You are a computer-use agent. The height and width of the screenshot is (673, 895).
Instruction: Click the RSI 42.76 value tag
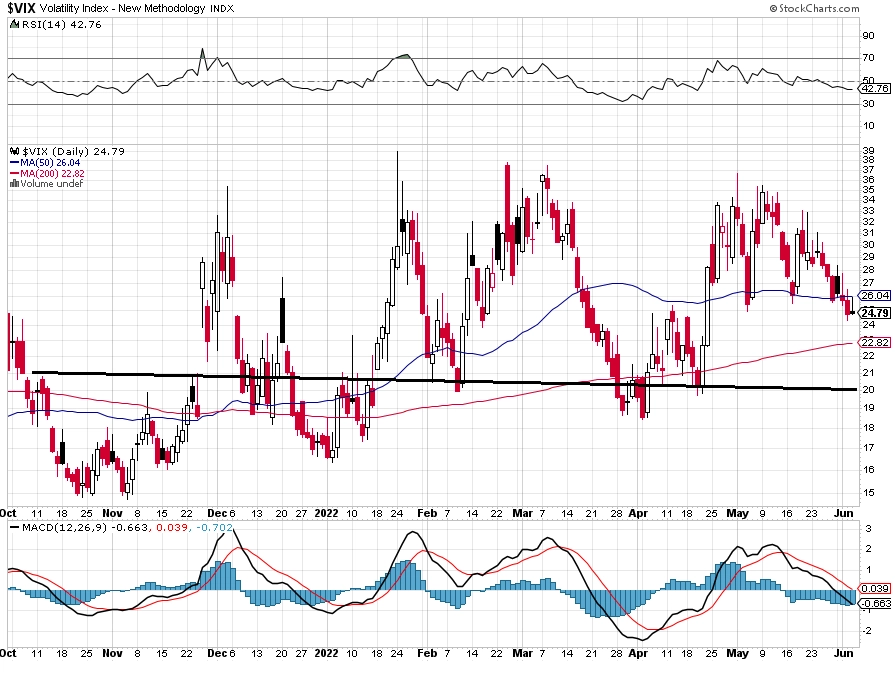pyautogui.click(x=875, y=88)
